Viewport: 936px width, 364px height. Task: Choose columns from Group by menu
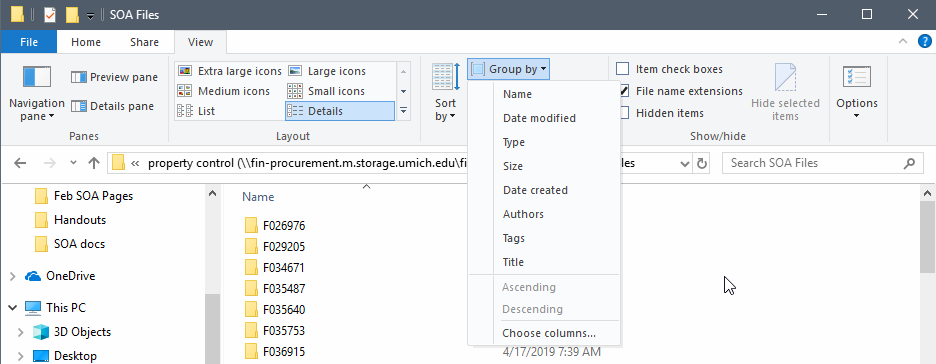click(549, 333)
